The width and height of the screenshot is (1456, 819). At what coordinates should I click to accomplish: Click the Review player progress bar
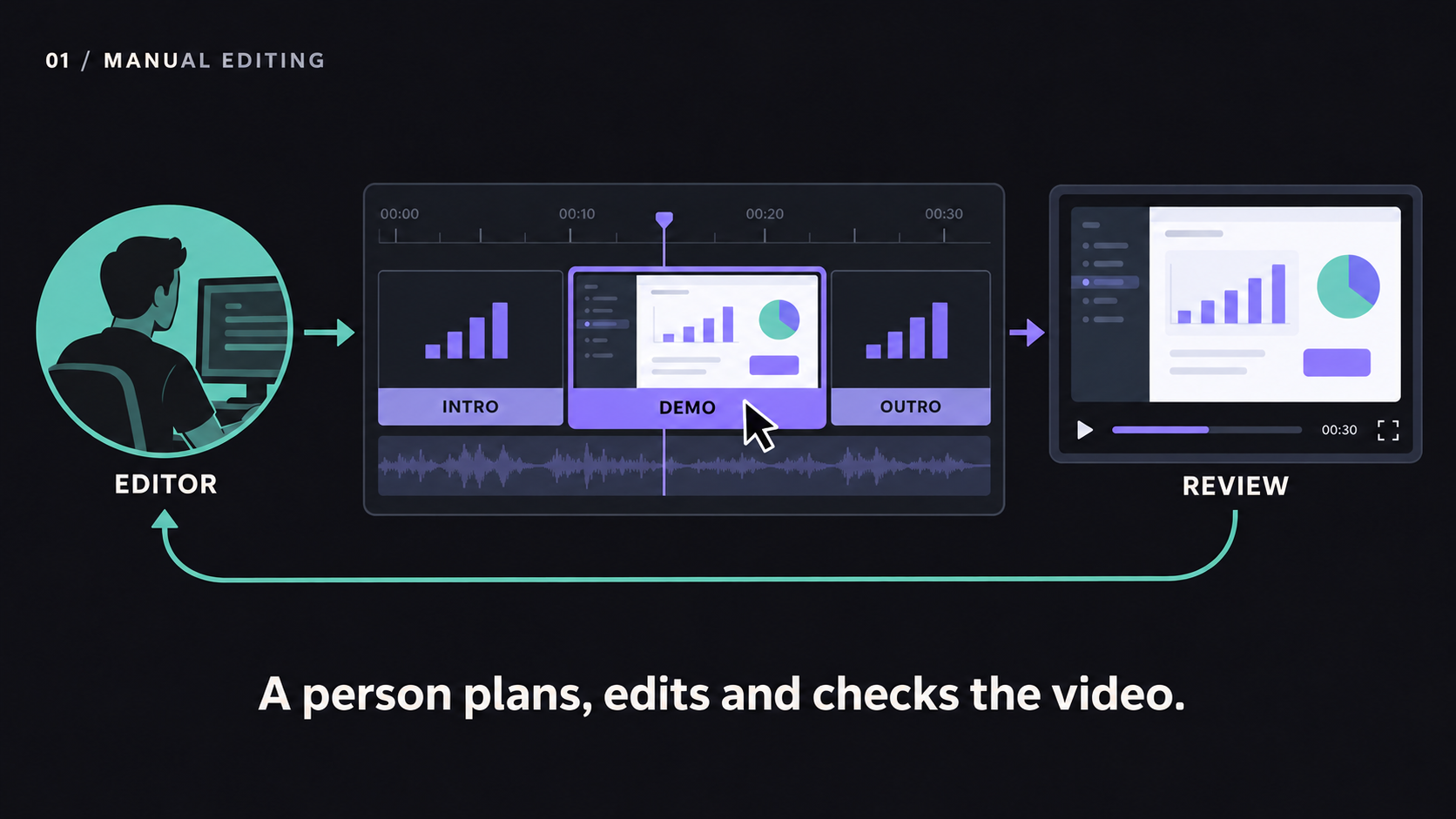click(1206, 430)
